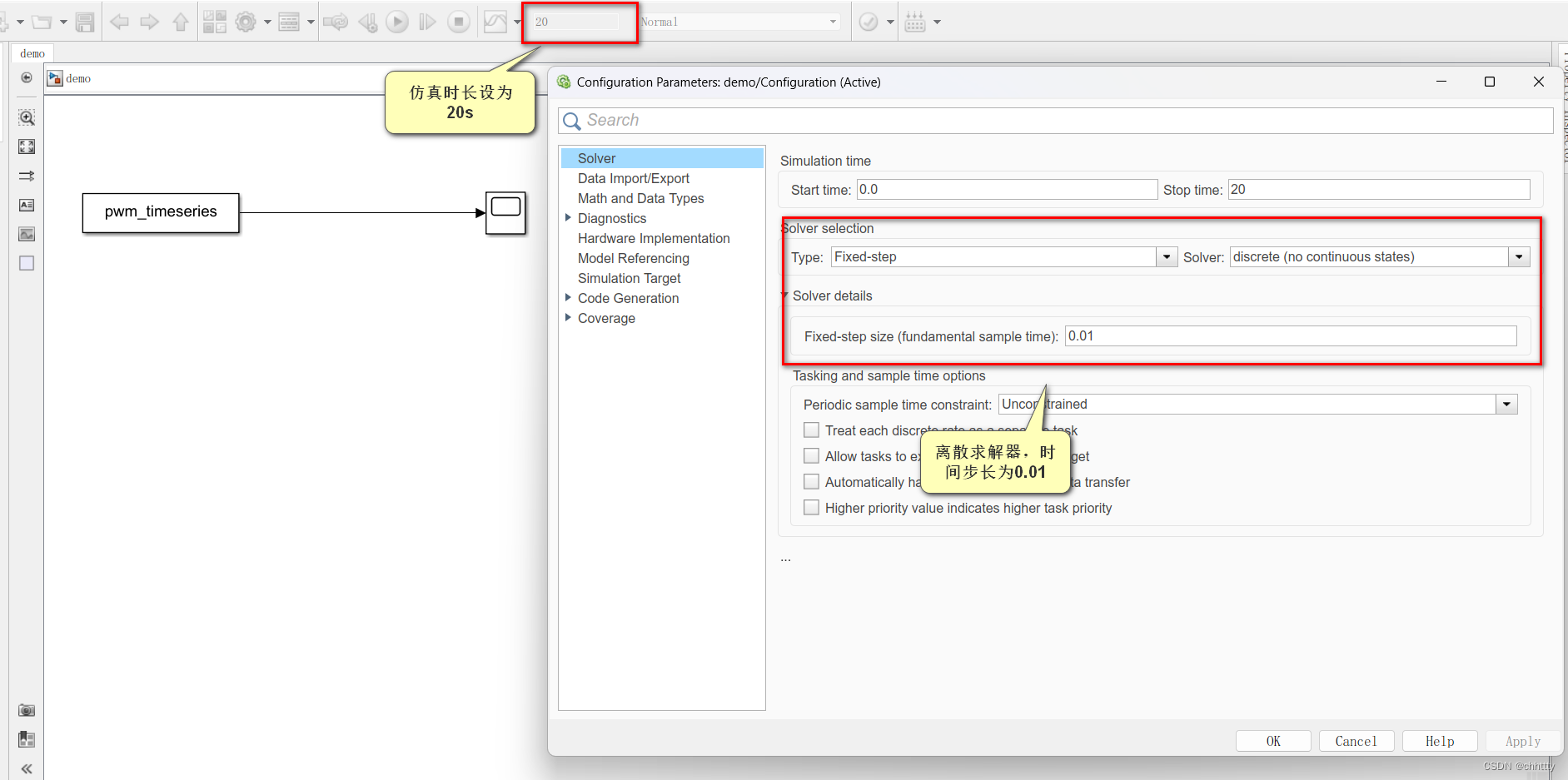Click the Search field in Configuration Parameters

(1055, 121)
